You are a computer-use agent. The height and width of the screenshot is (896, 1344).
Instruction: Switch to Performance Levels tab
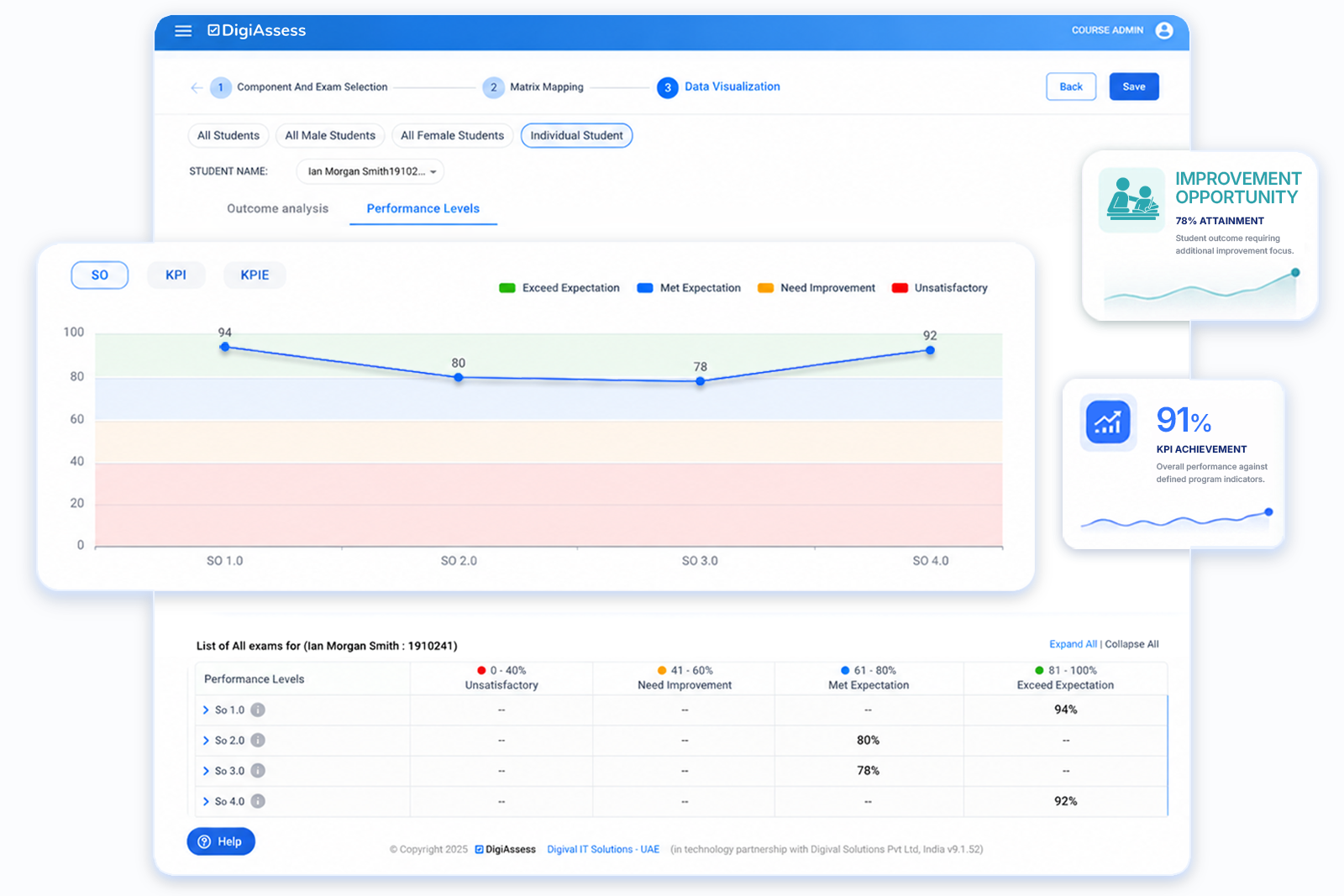click(x=423, y=209)
